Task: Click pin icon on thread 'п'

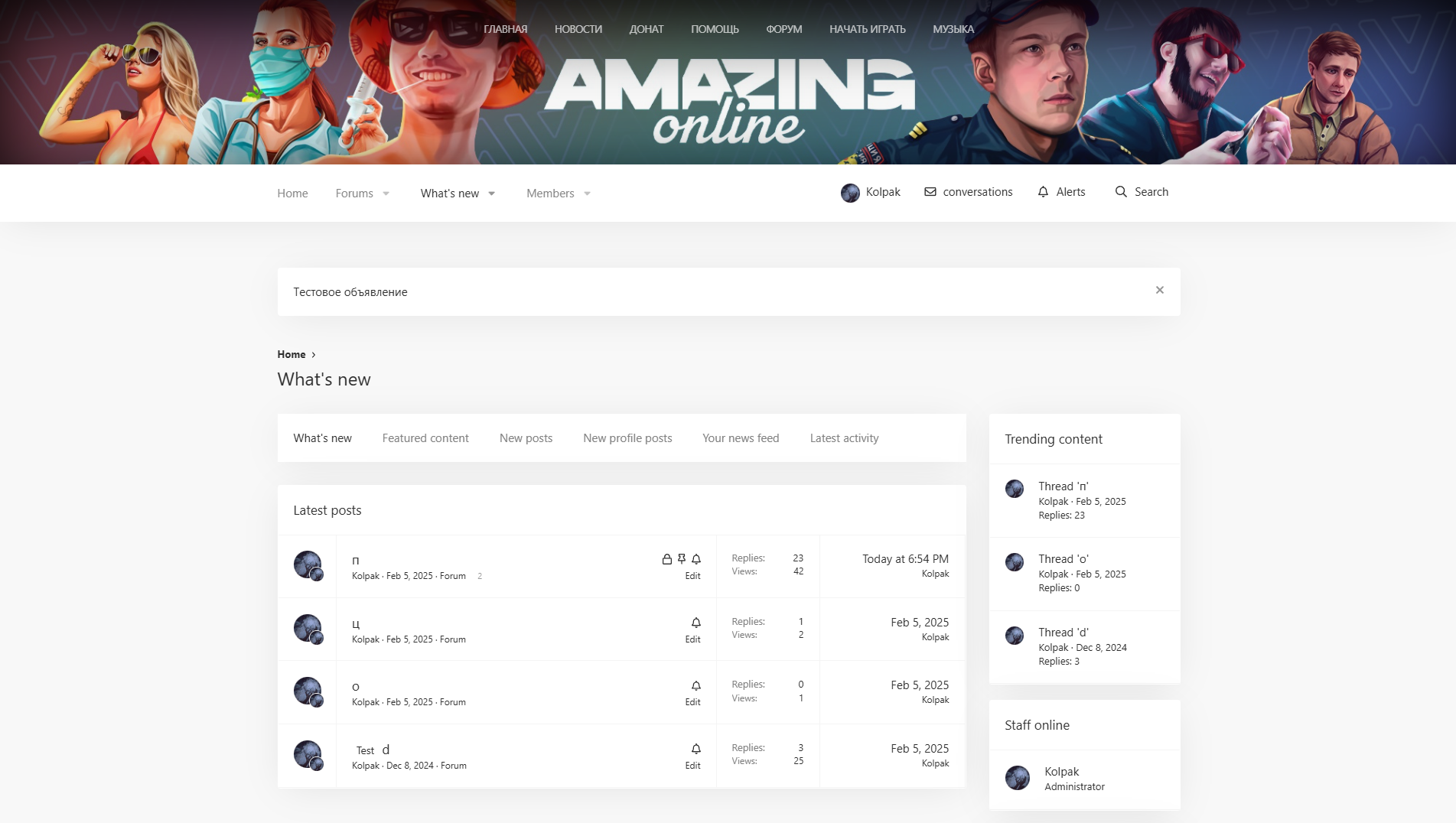Action: pos(682,559)
